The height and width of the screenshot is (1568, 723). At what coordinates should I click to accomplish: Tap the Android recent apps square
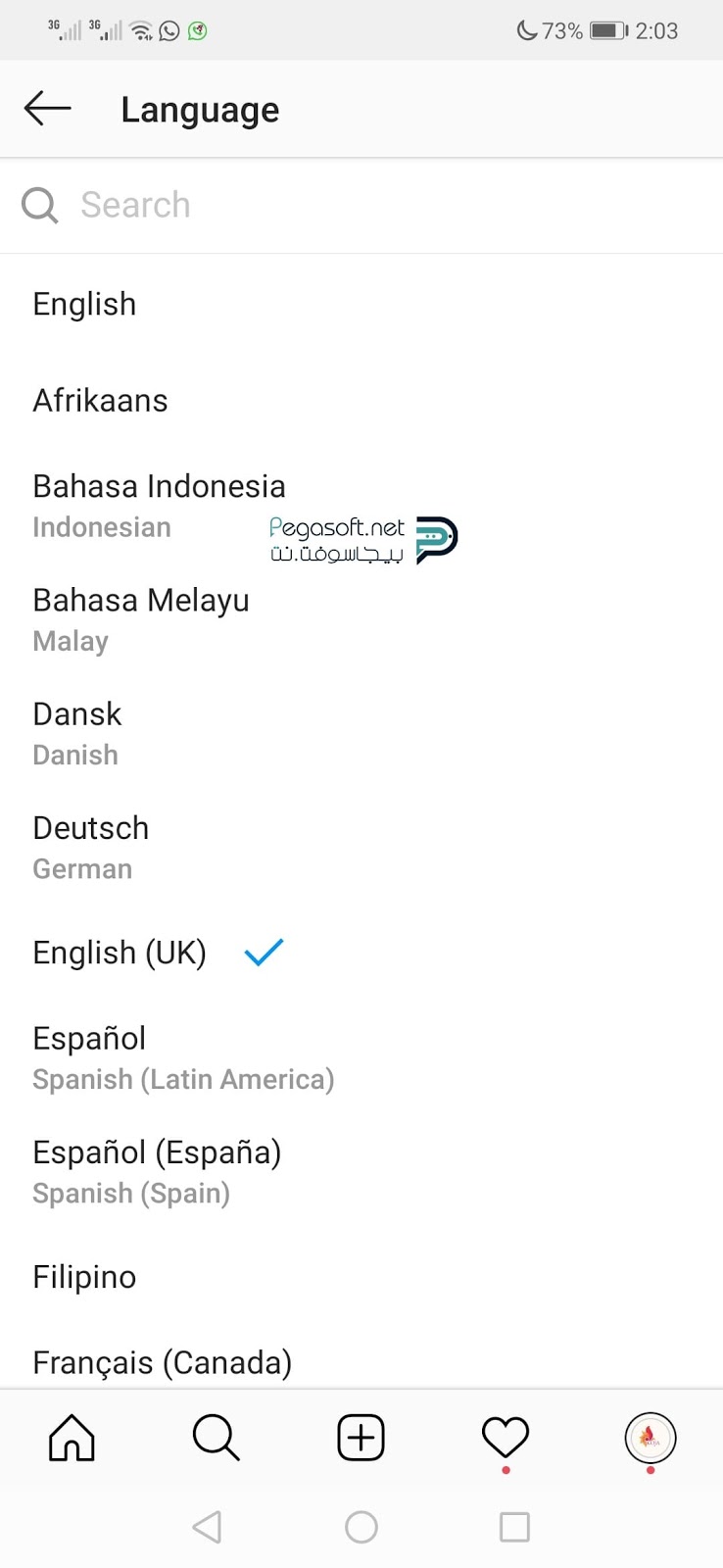click(x=514, y=1527)
